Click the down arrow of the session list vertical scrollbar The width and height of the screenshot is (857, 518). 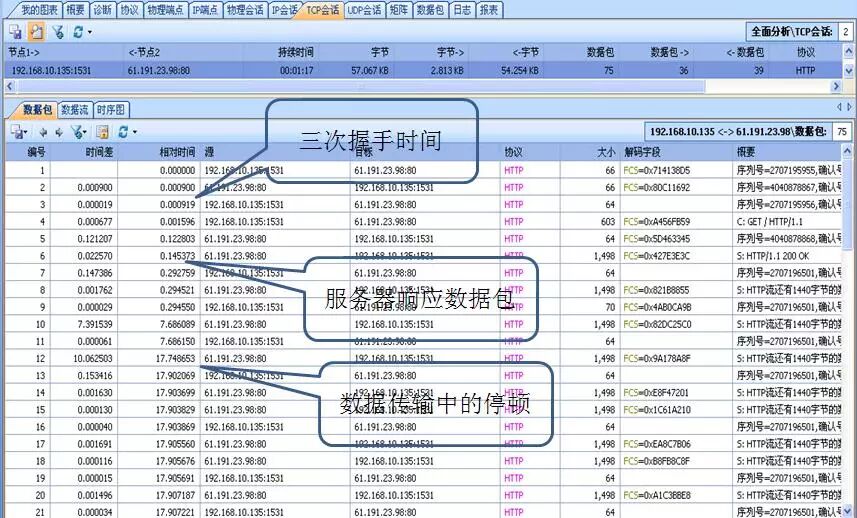tap(848, 70)
